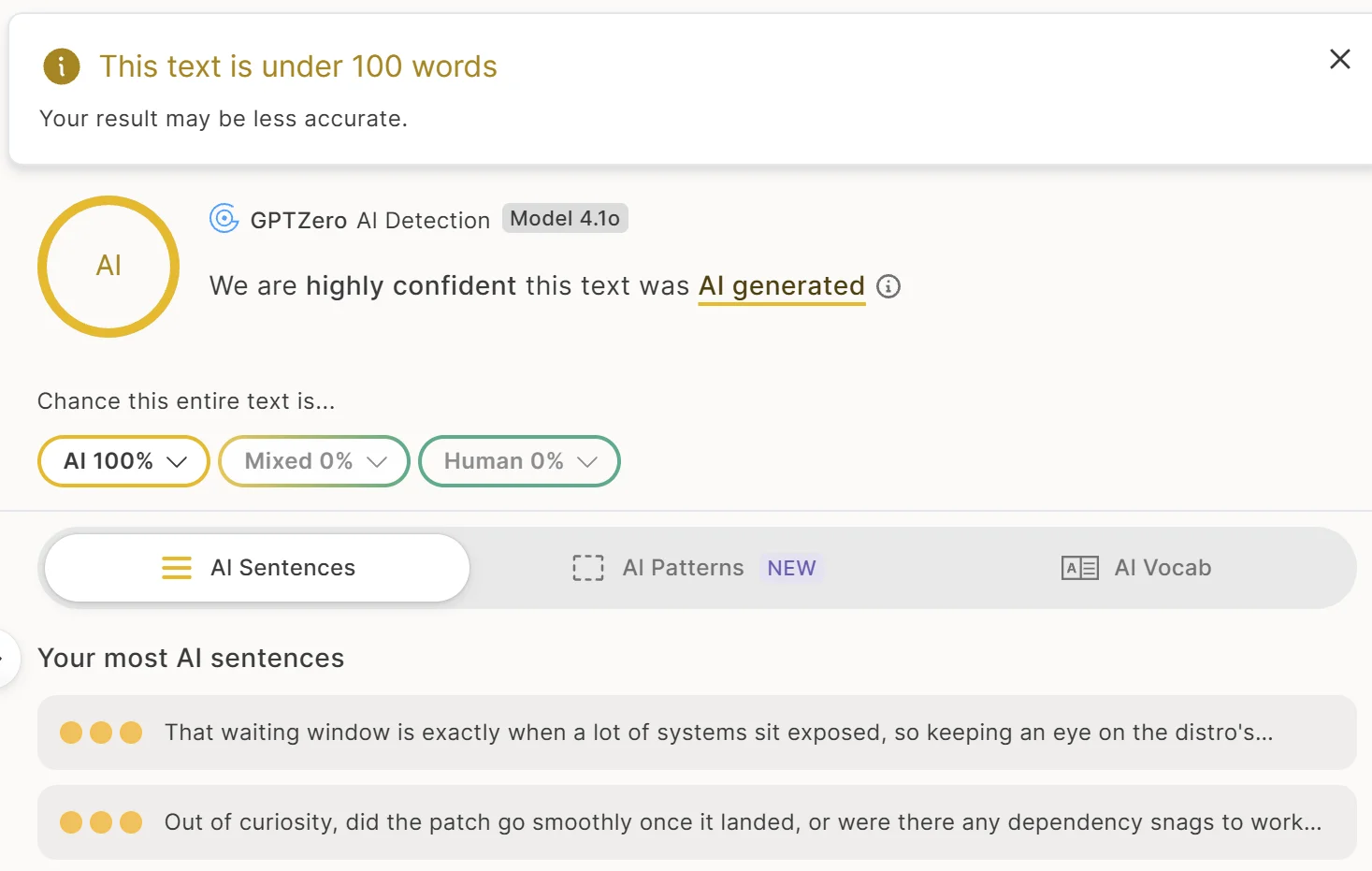Click the dots beside 'Out of curiosity'

[x=101, y=822]
